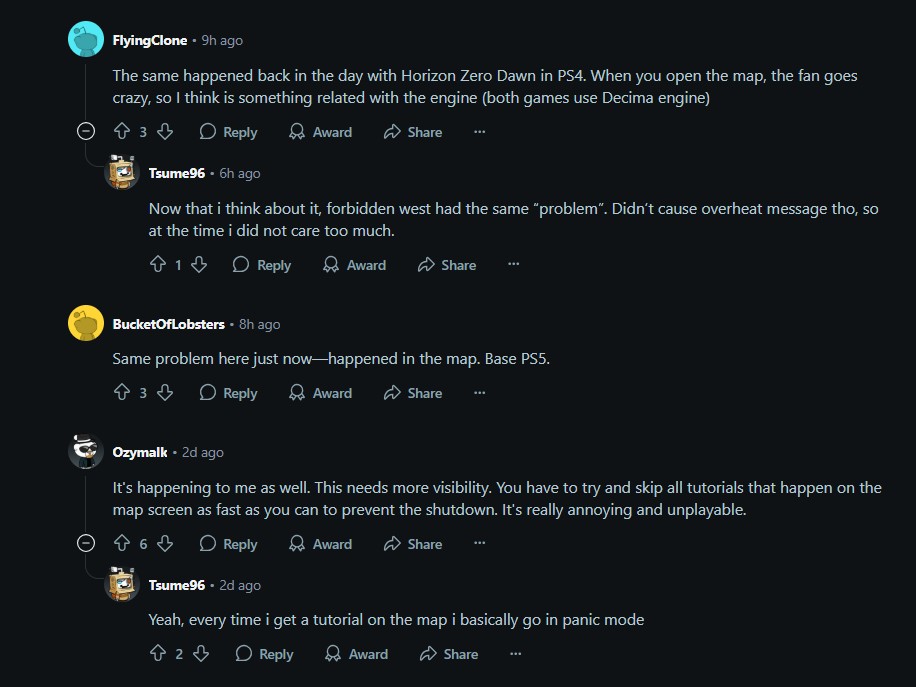
Task: Upvote BucketOfLobsters' Base PS5 comment
Action: 122,393
